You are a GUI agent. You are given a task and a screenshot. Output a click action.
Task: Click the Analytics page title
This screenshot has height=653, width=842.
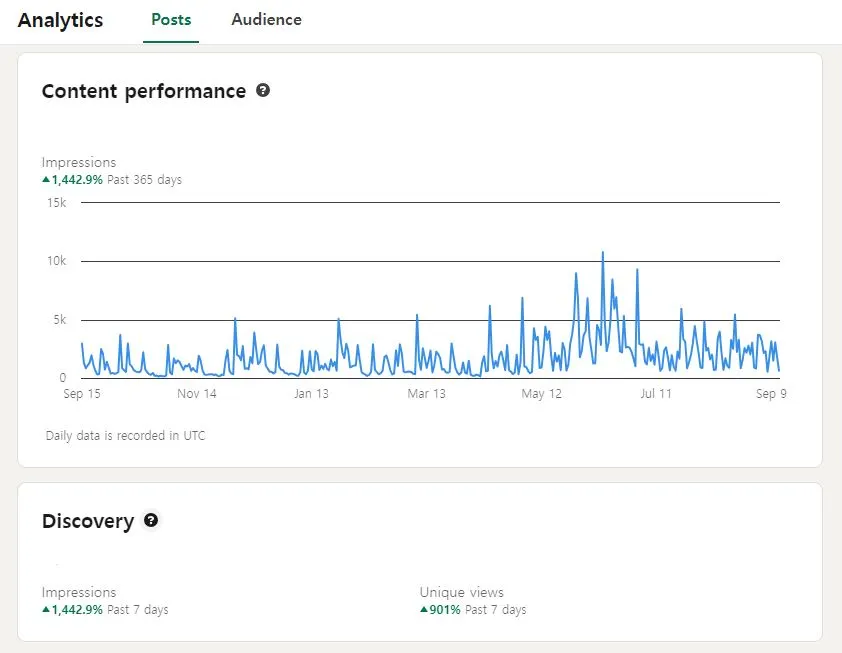coord(61,20)
